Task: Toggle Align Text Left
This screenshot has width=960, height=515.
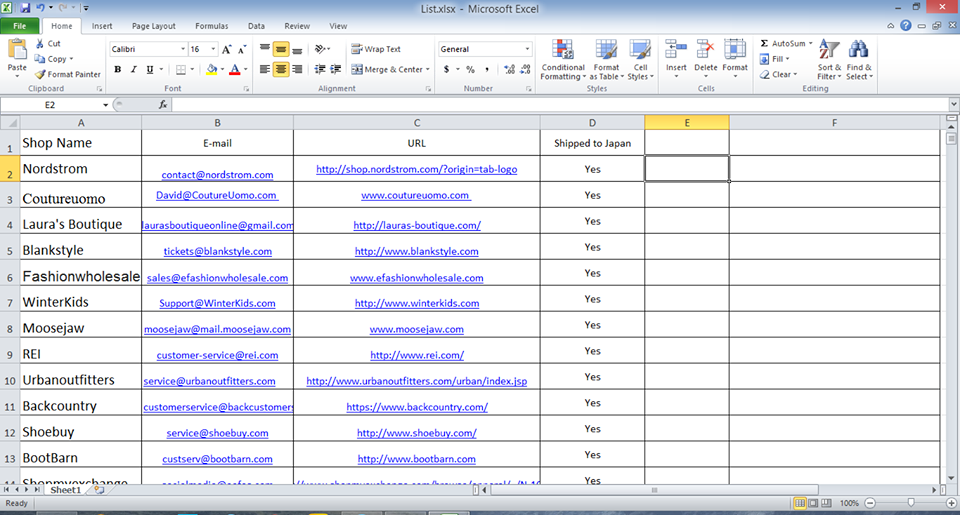Action: [264, 69]
